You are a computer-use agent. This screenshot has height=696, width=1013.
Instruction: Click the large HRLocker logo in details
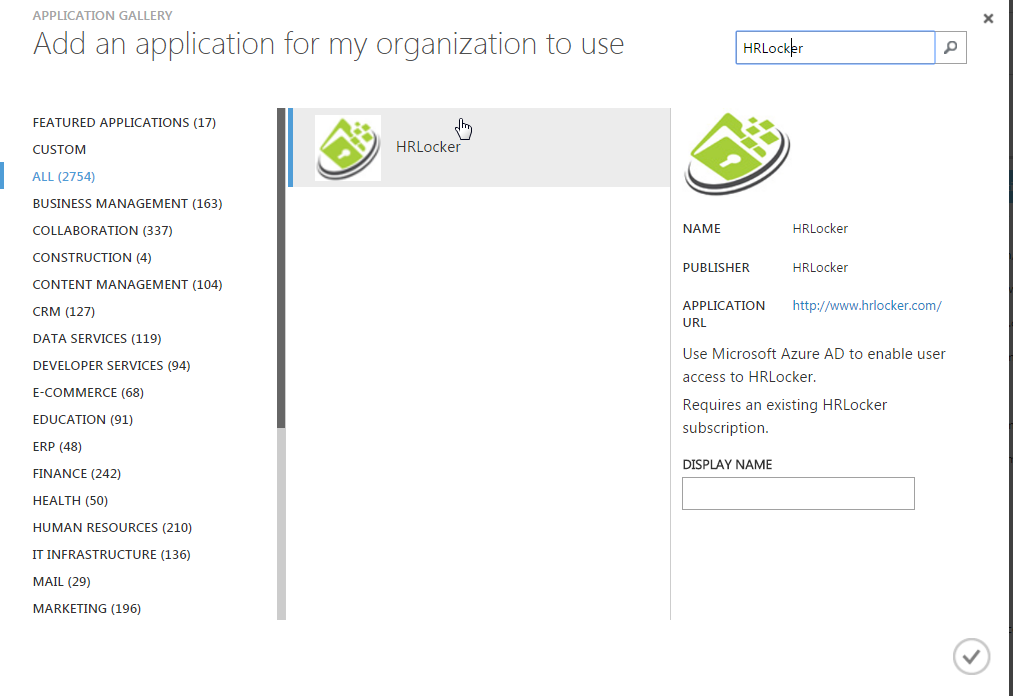737,154
